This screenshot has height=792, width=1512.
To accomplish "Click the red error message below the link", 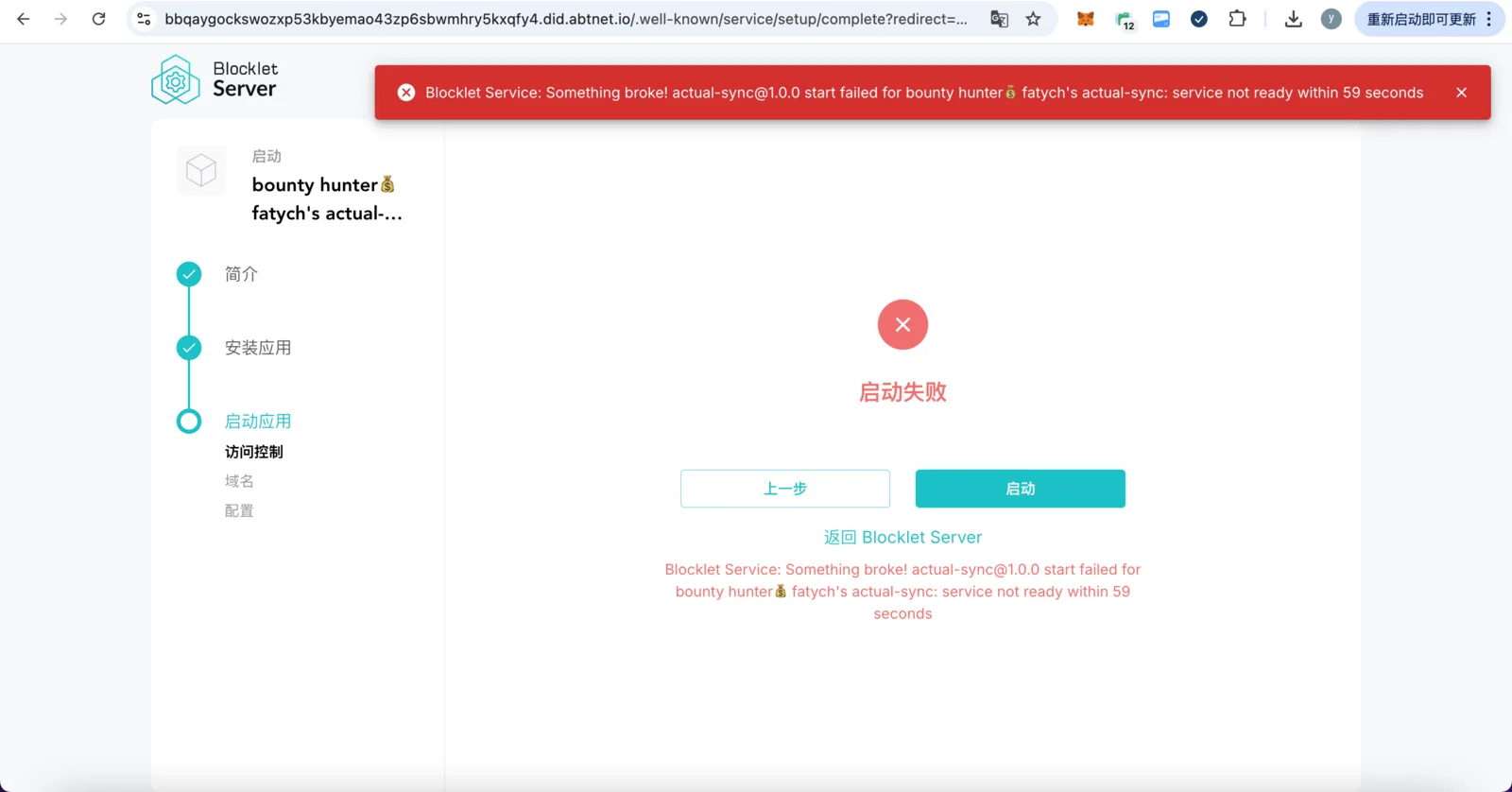I will (902, 592).
